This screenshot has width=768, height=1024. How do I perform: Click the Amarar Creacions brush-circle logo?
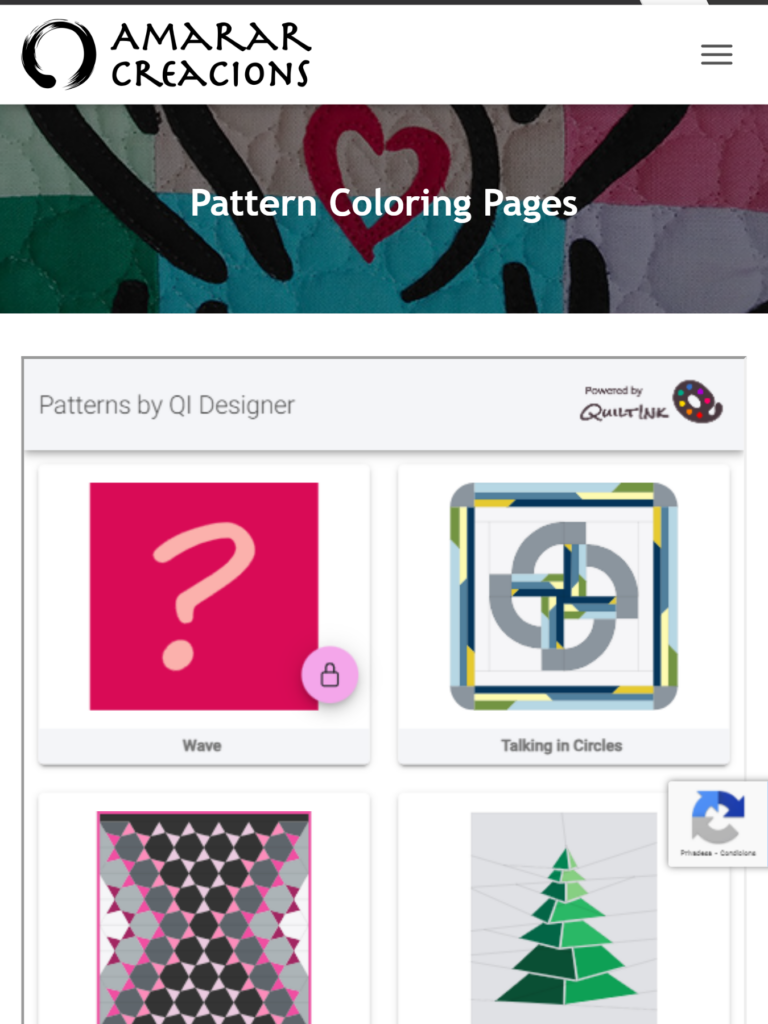[59, 54]
